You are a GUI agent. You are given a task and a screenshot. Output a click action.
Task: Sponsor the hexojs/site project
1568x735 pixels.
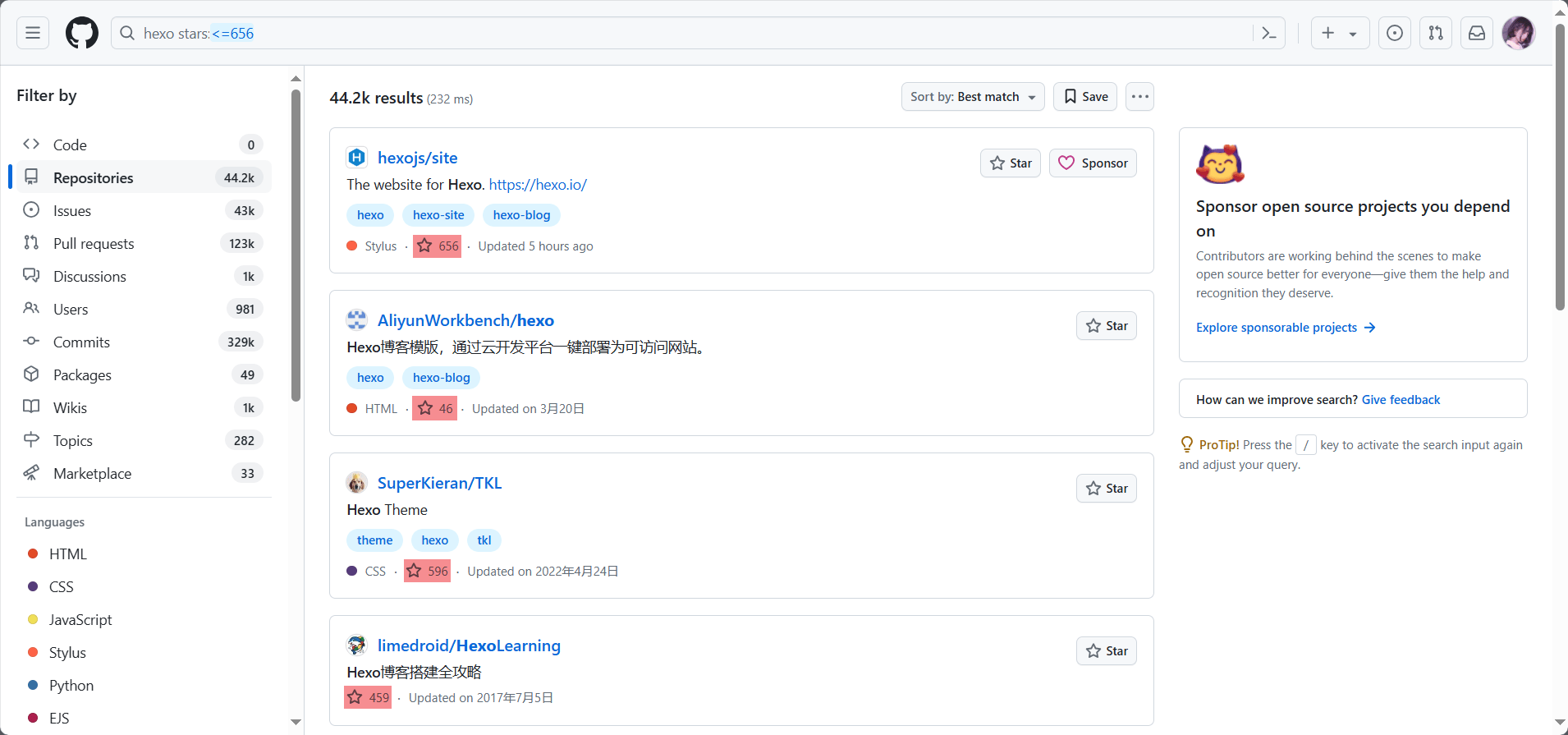pyautogui.click(x=1093, y=163)
